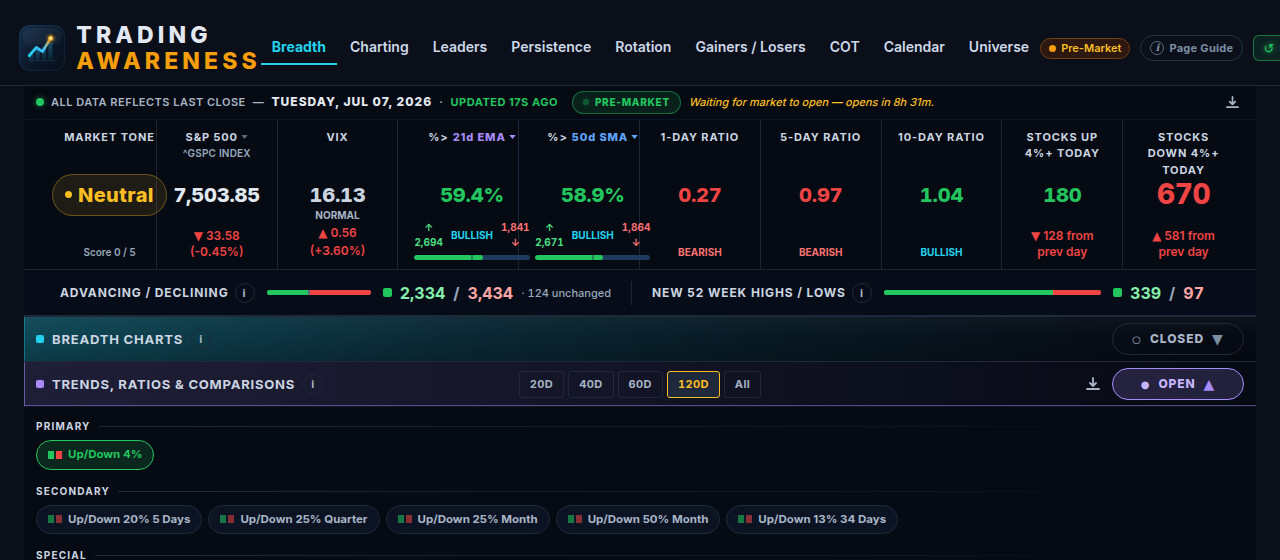Click the S&P 500 value 7,503.85
This screenshot has width=1280, height=560.
point(217,195)
